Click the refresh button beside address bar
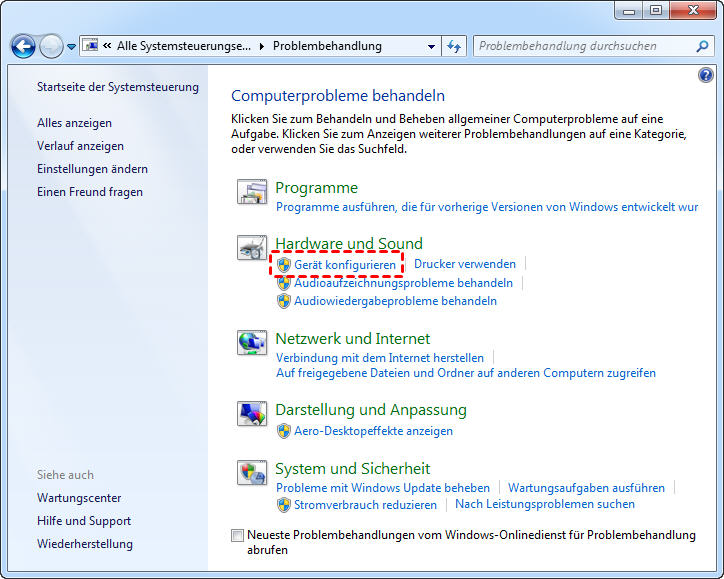Screen dimensions: 724x579 (x=454, y=47)
